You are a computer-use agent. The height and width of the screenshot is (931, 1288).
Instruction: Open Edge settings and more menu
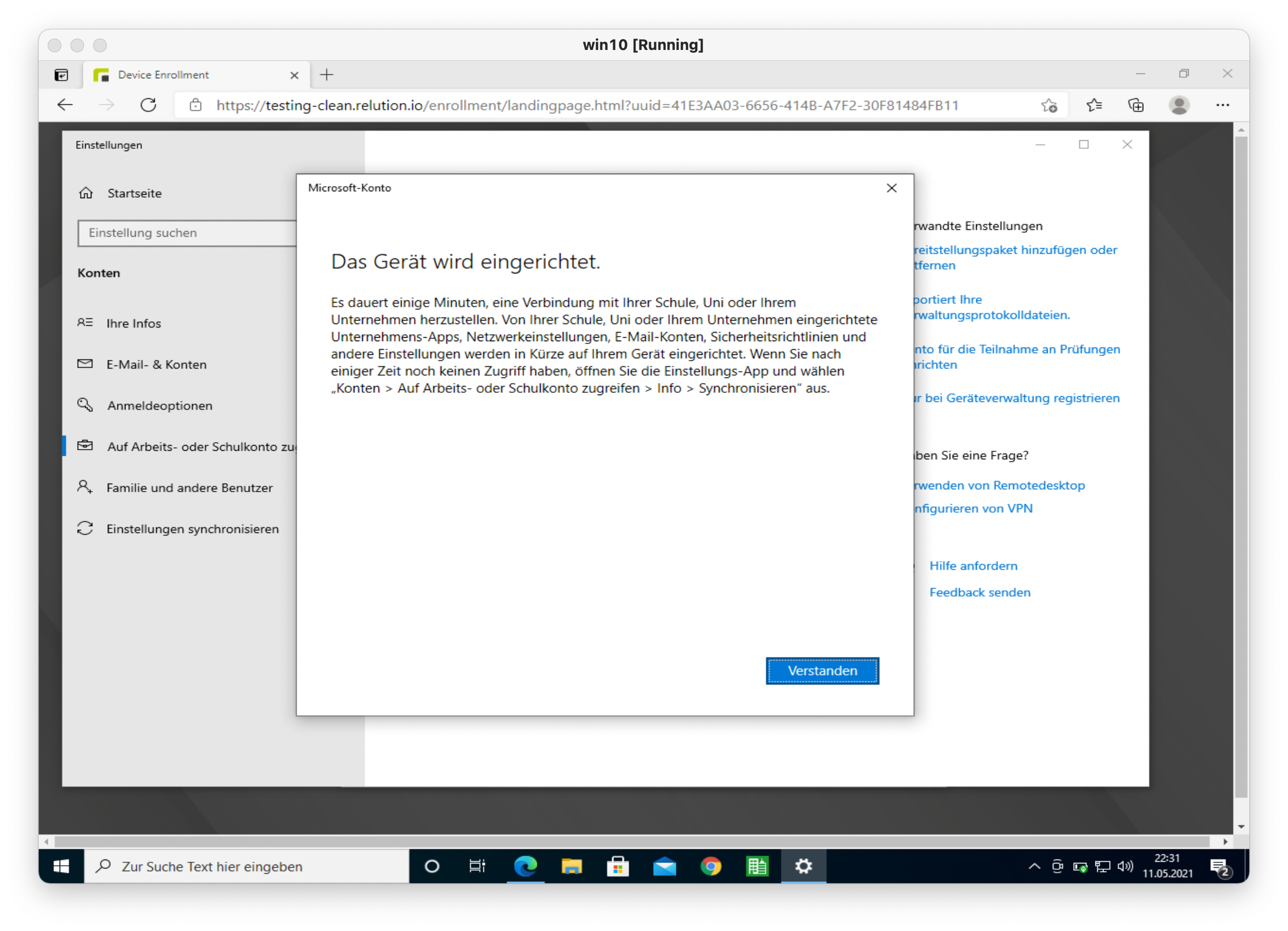(x=1223, y=105)
